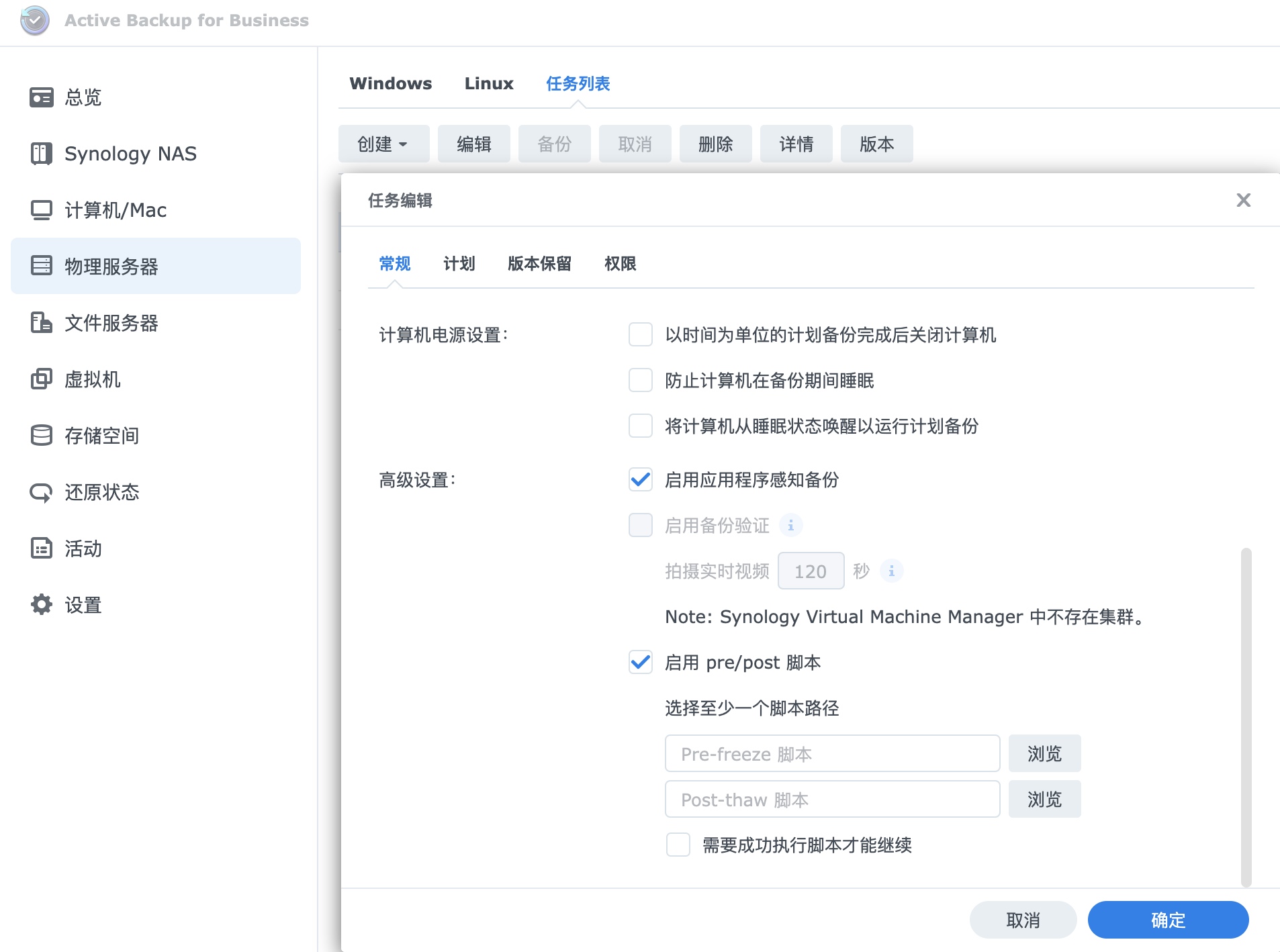
Task: Select the 虚拟机 virtual machine icon
Action: [42, 379]
